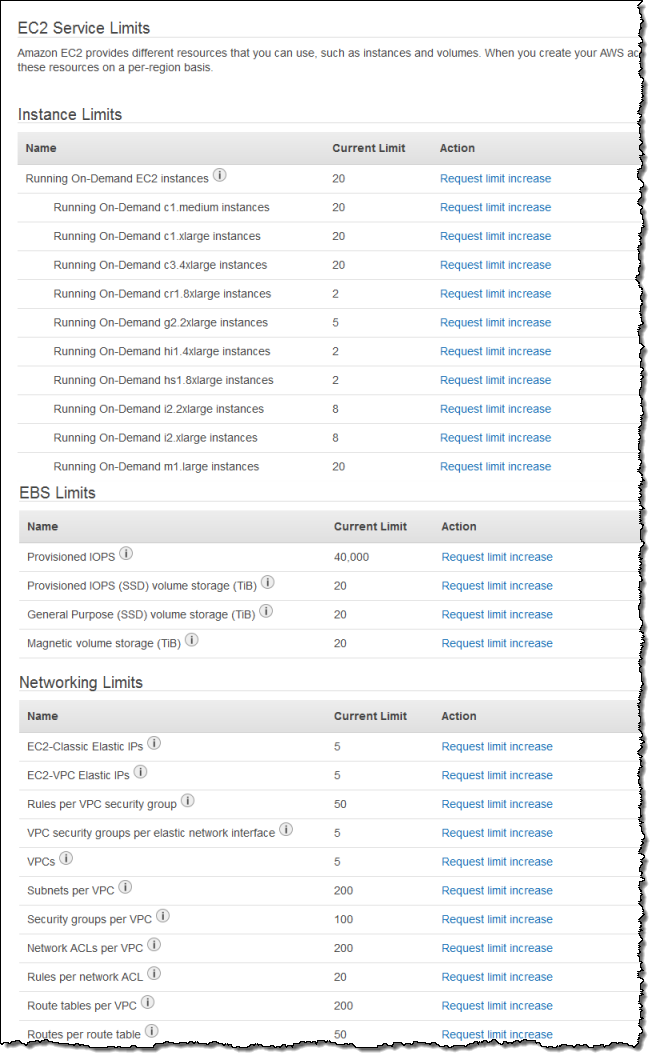Show info for General Purpose (SSD) volume storage
655x1058 pixels.
click(267, 612)
